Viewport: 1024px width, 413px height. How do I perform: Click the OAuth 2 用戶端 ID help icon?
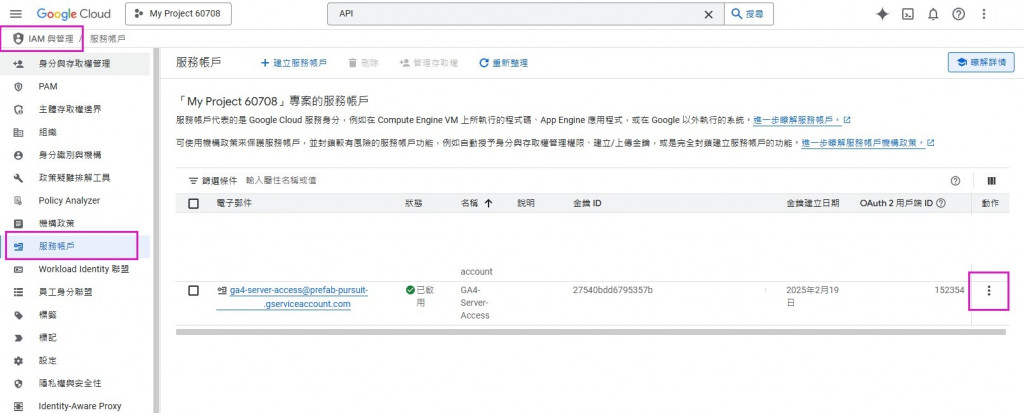(x=940, y=203)
